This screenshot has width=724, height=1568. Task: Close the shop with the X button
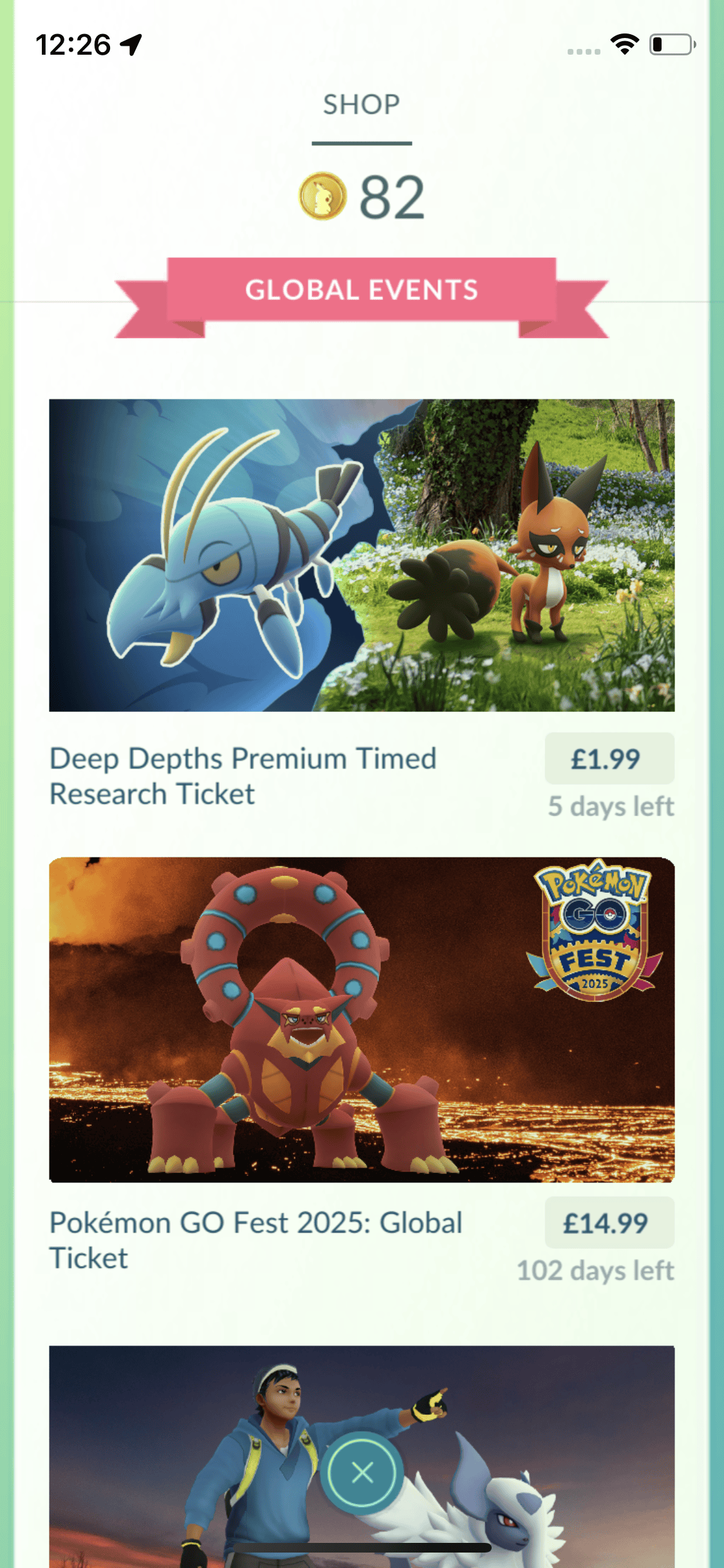[362, 1472]
